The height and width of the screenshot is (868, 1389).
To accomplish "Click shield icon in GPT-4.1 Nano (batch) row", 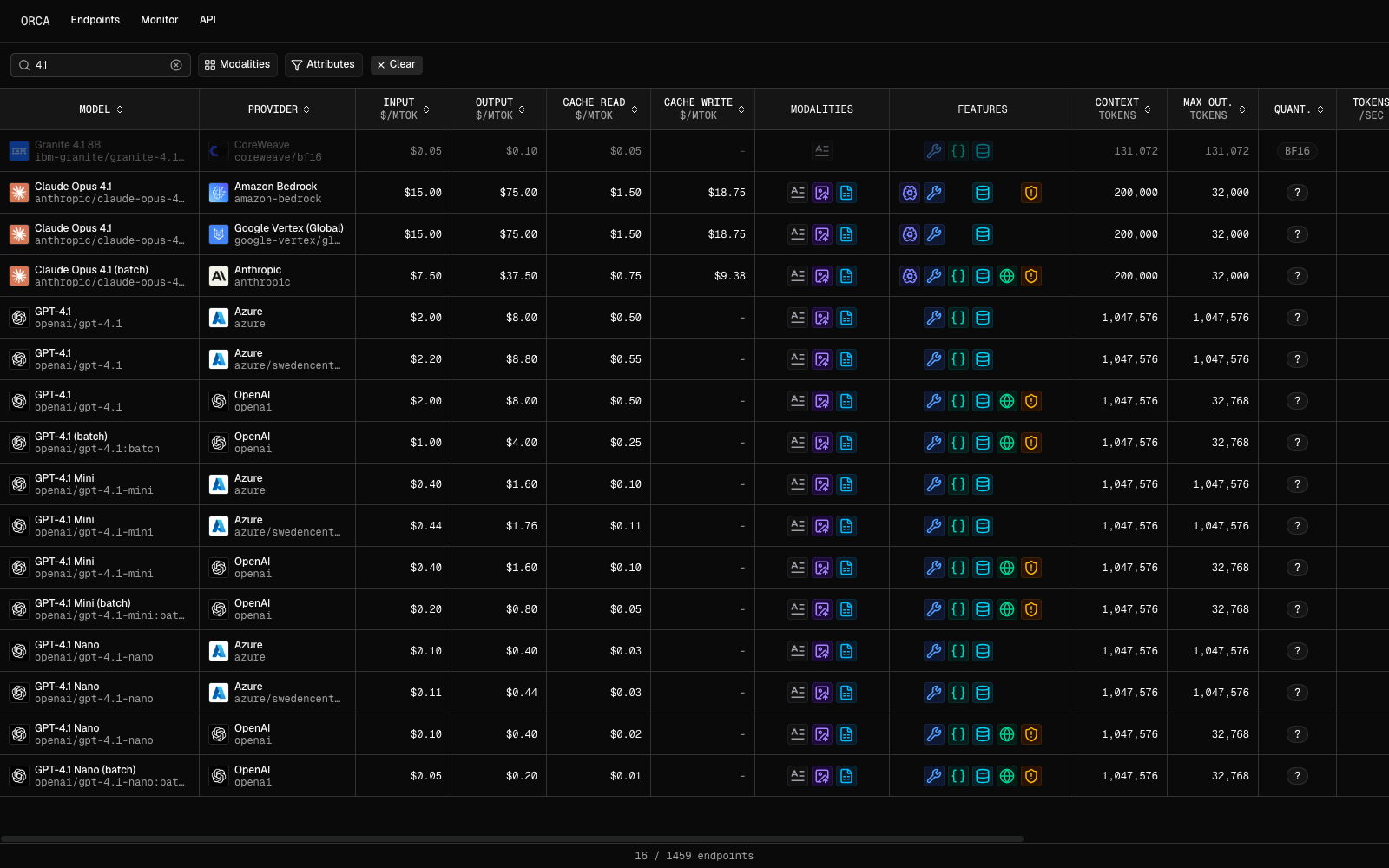I will [x=1031, y=776].
